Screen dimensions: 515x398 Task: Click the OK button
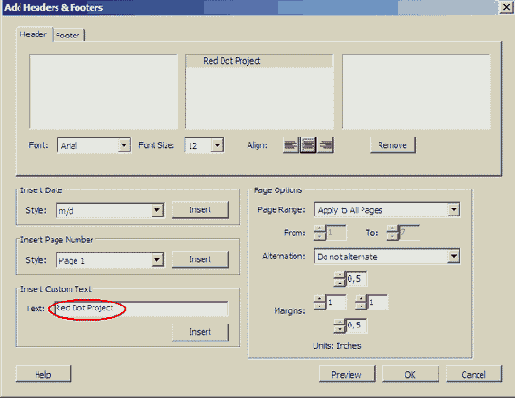click(410, 374)
